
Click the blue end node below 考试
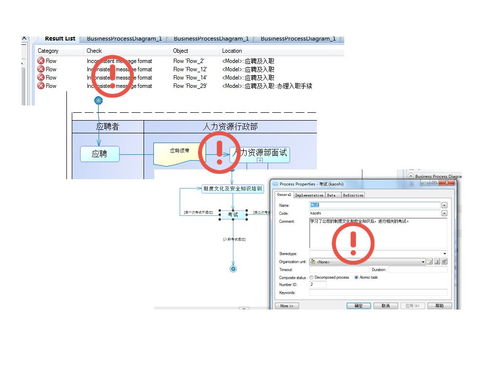point(233,269)
